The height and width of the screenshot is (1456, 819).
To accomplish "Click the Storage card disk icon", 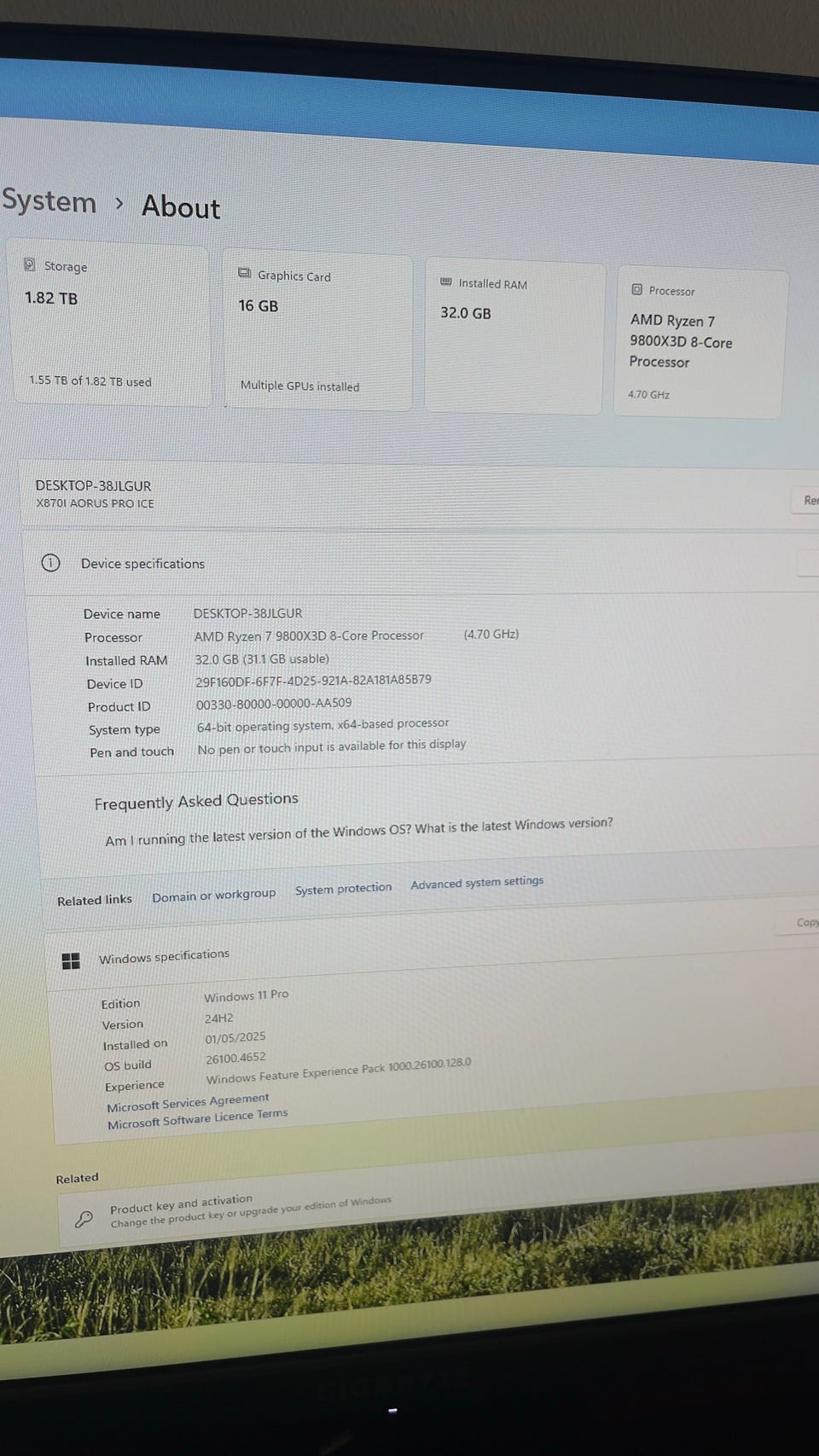I will coord(29,264).
